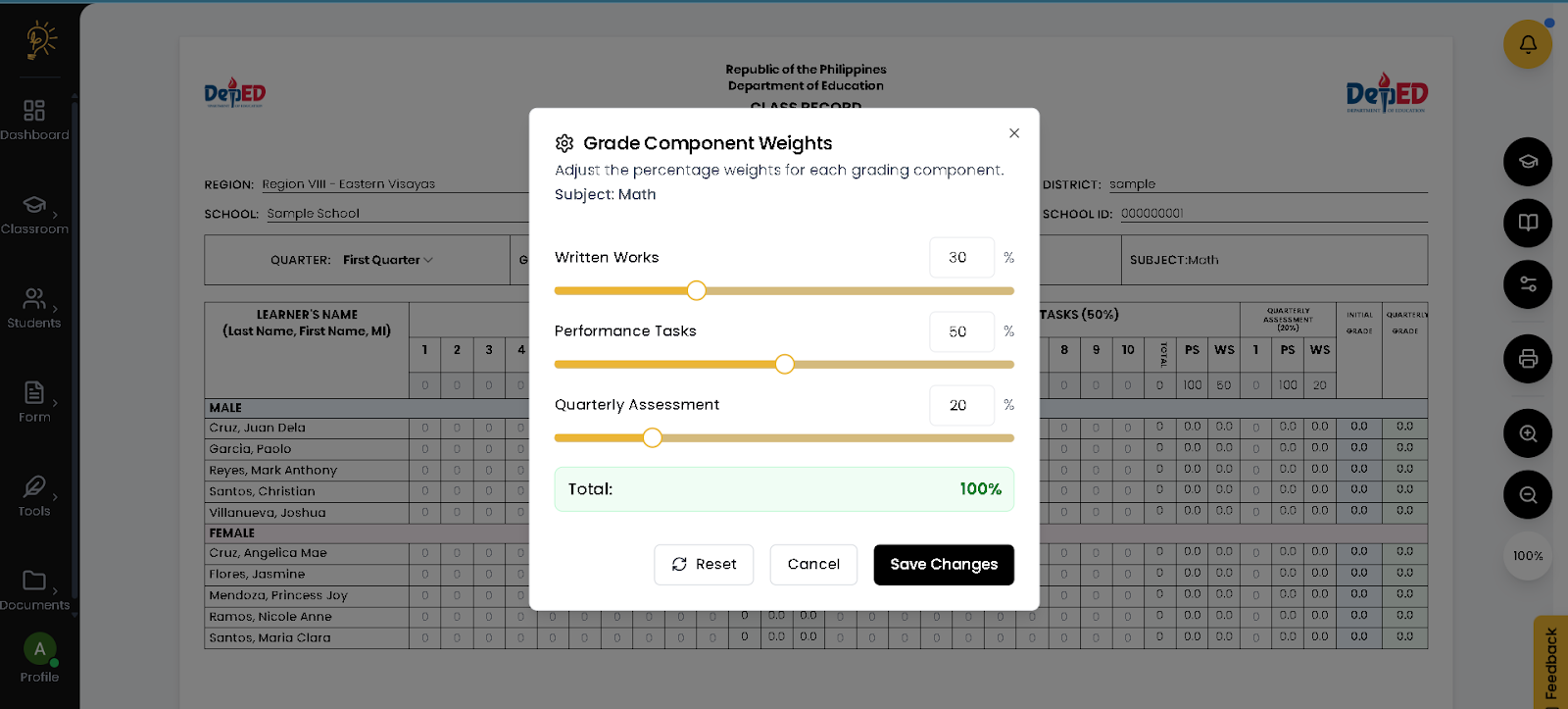
Task: Expand the Students sidebar menu
Action: pyautogui.click(x=34, y=308)
